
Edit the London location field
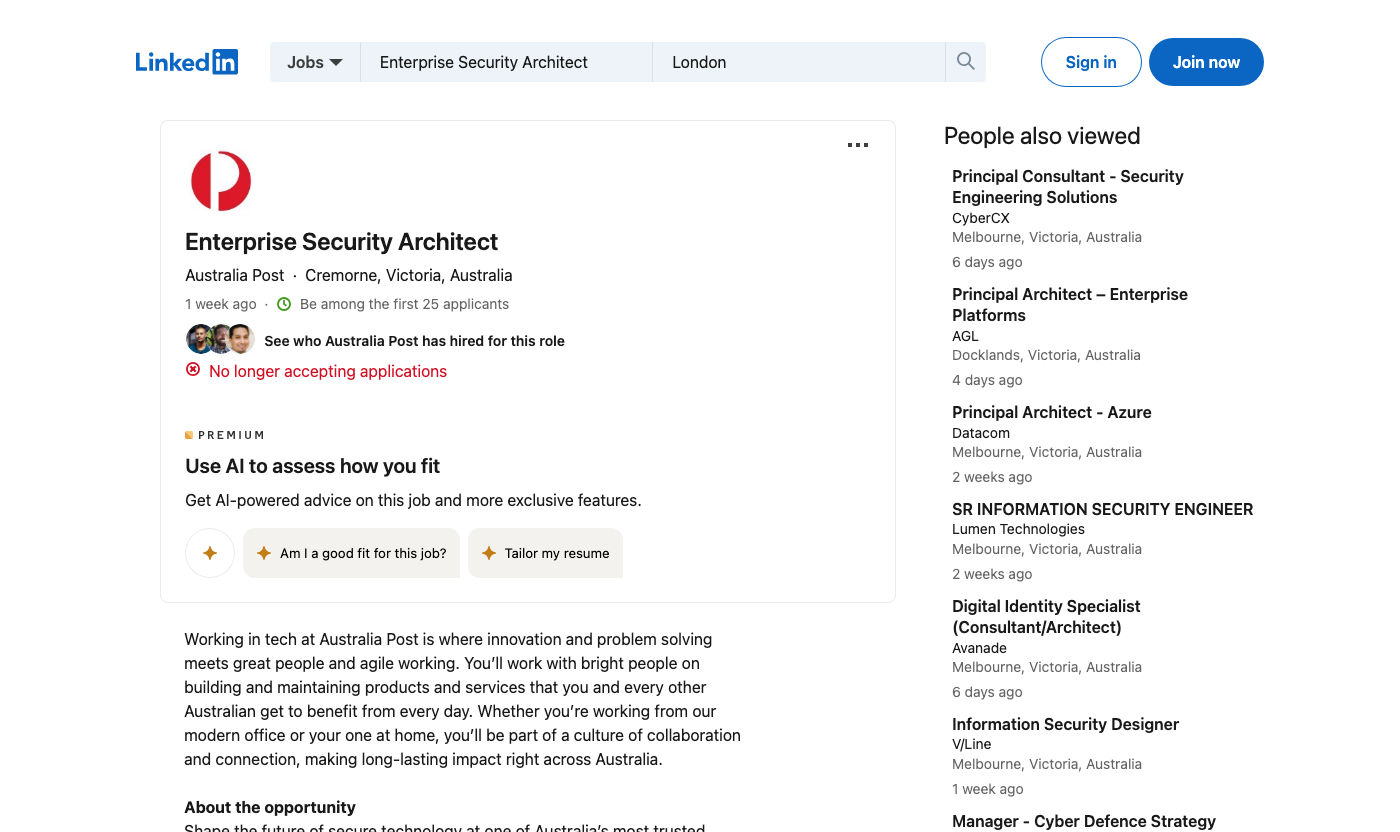click(799, 62)
